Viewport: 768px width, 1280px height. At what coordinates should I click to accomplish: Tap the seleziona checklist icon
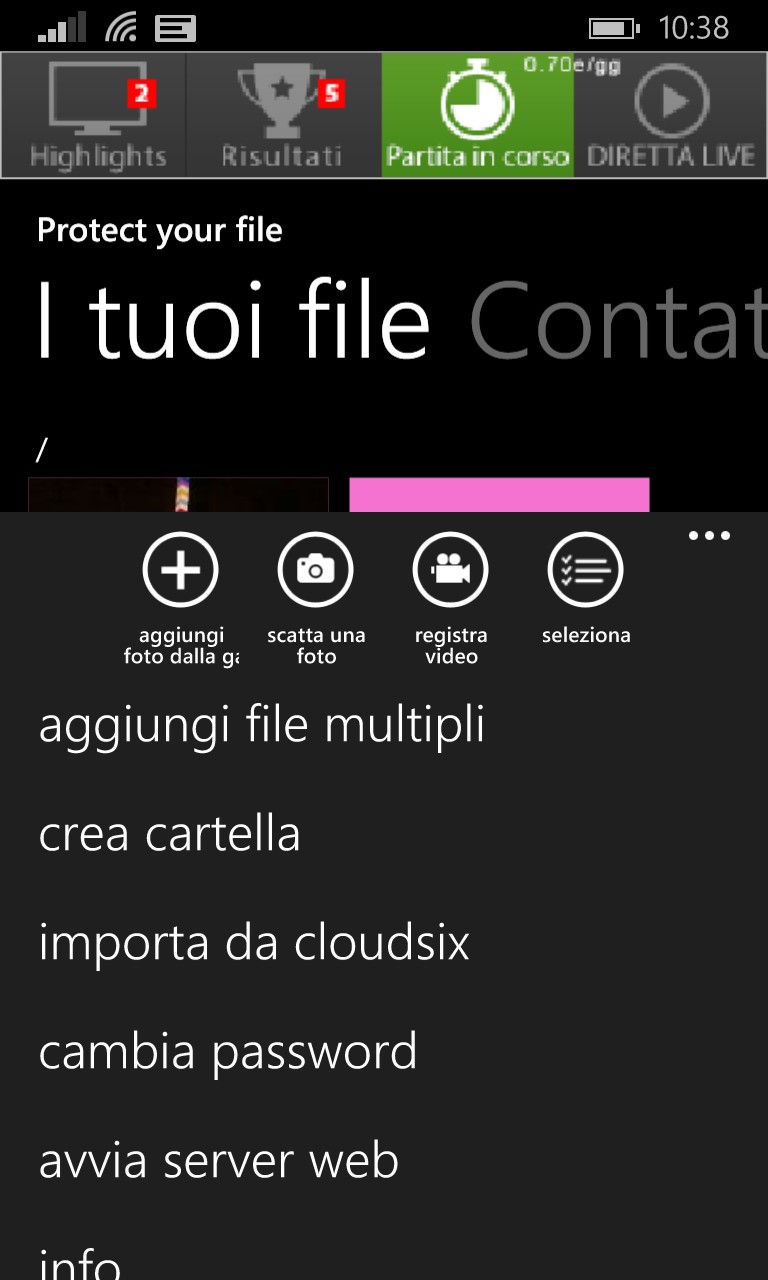[586, 570]
